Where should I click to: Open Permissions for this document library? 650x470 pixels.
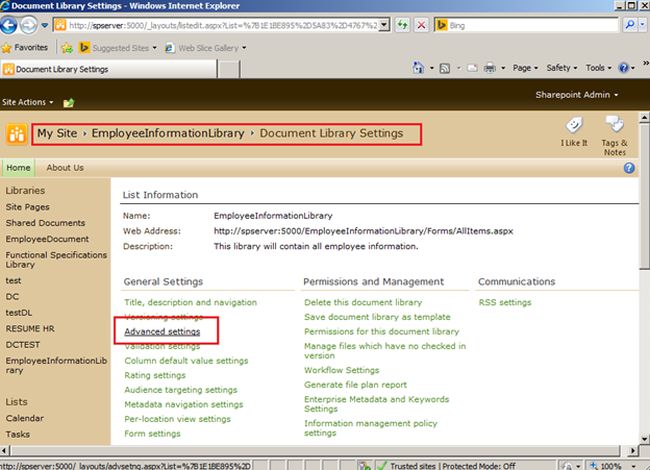click(382, 331)
